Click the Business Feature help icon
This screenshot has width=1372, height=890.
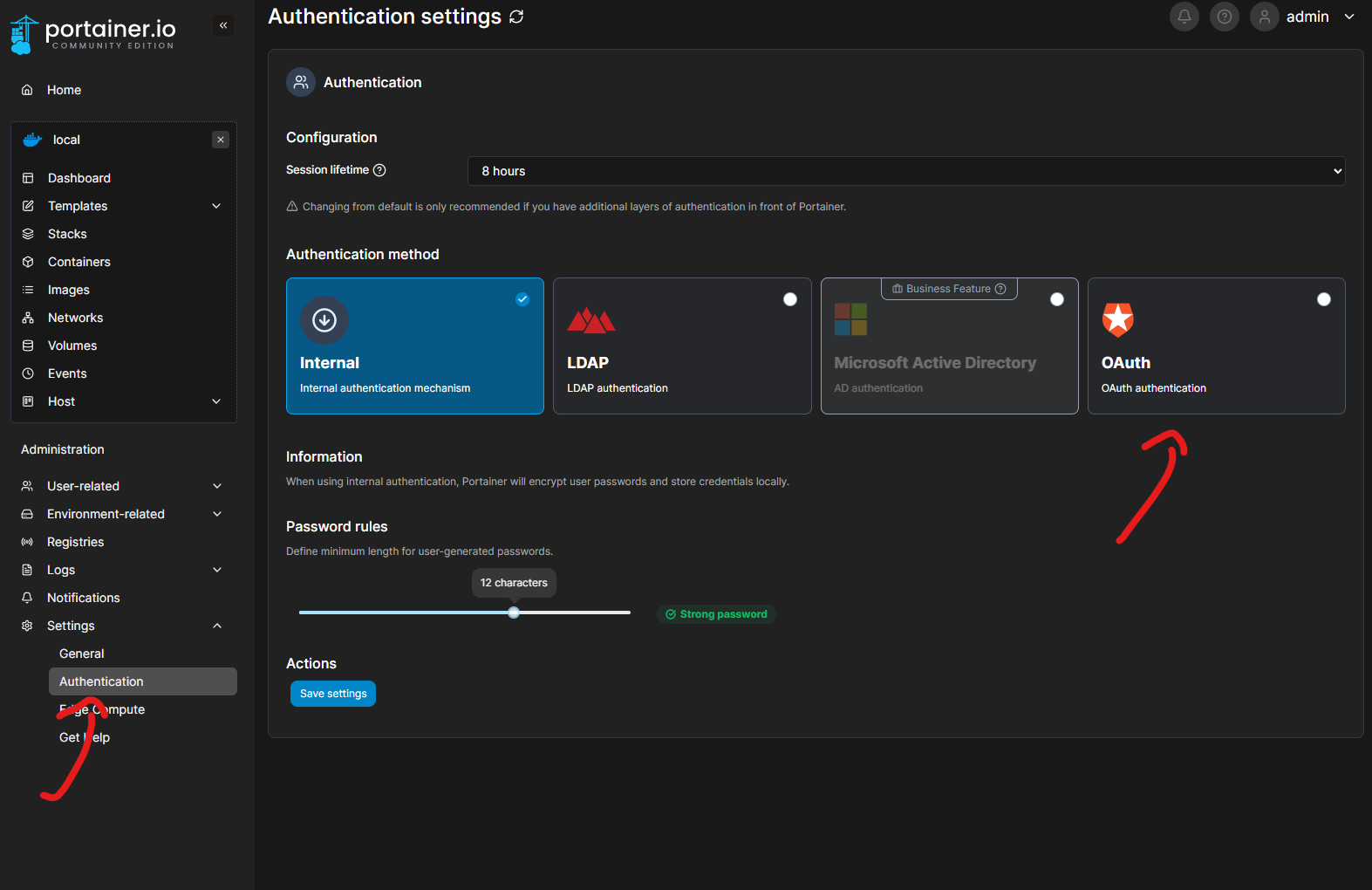1000,289
